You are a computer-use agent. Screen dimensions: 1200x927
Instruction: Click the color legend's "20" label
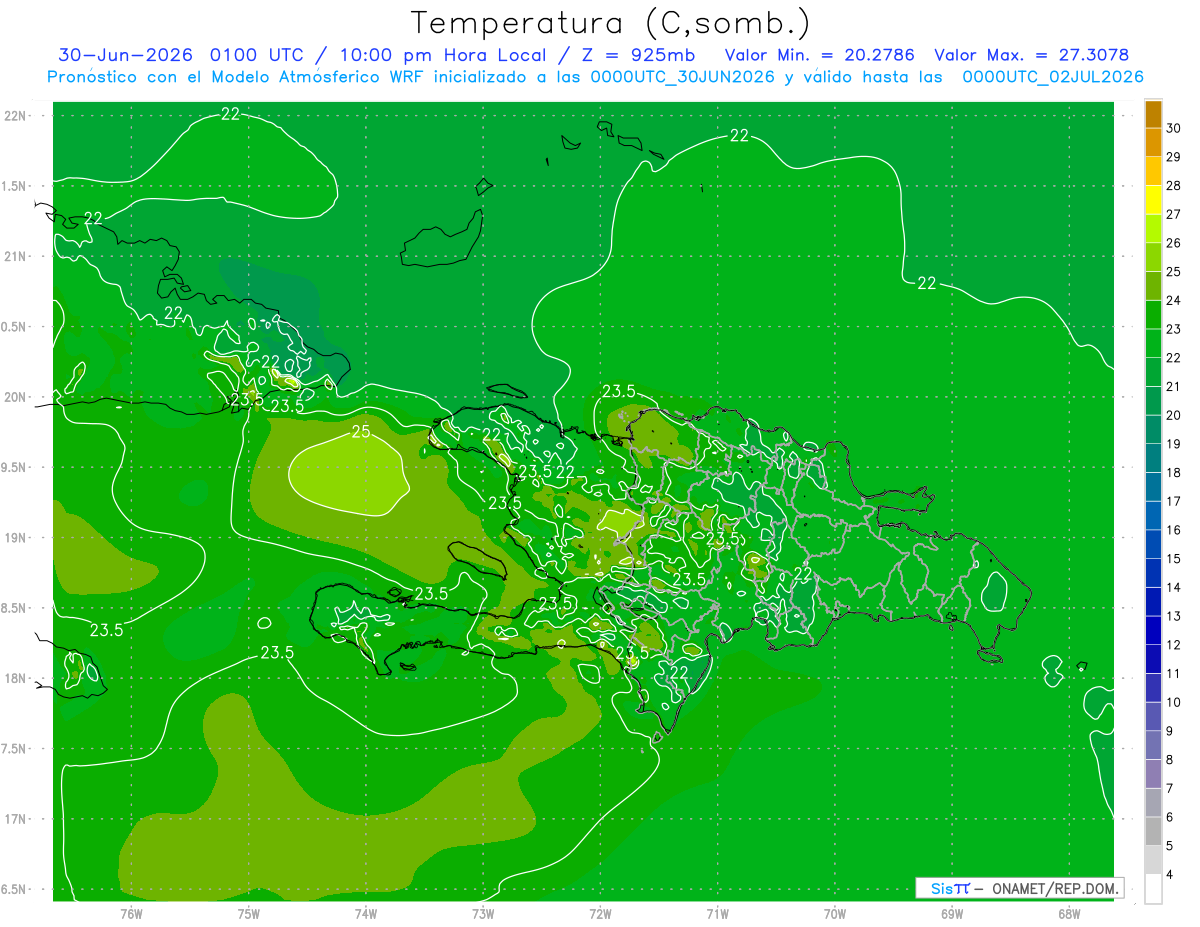tap(1174, 415)
